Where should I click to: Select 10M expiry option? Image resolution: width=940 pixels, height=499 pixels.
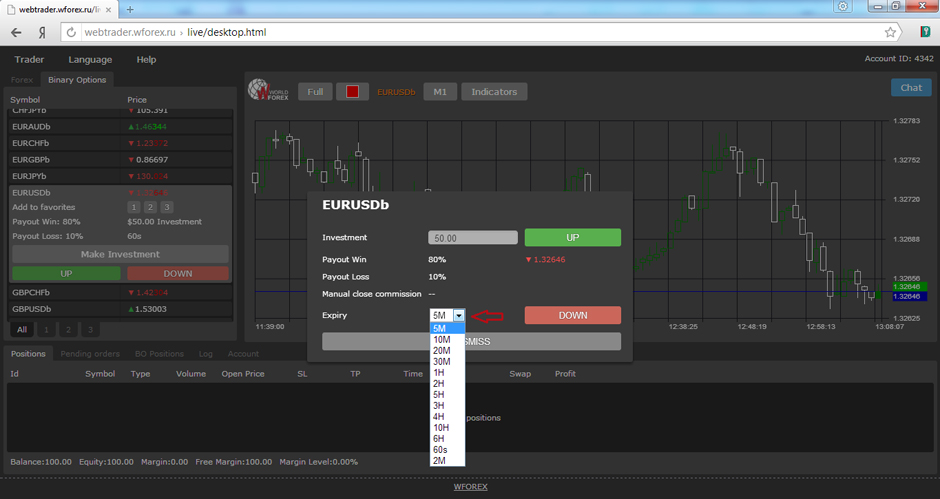click(447, 339)
